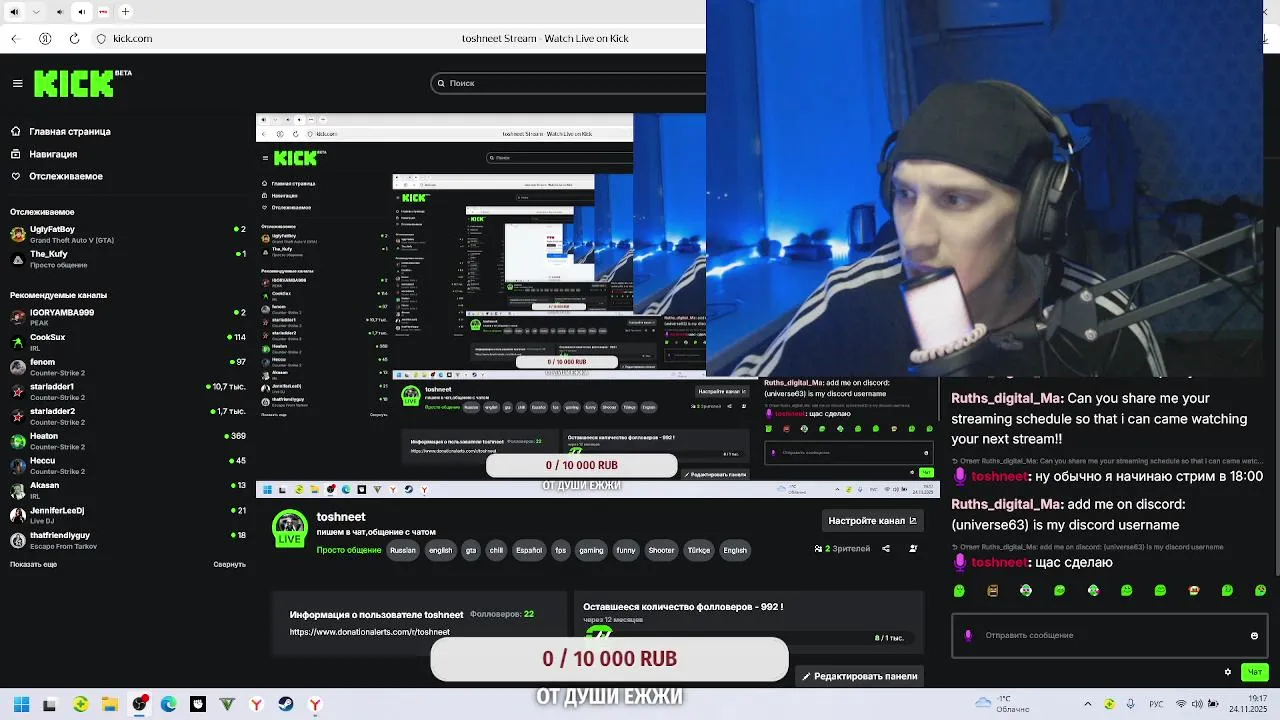Select the browser tab with red icon

click(x=103, y=12)
